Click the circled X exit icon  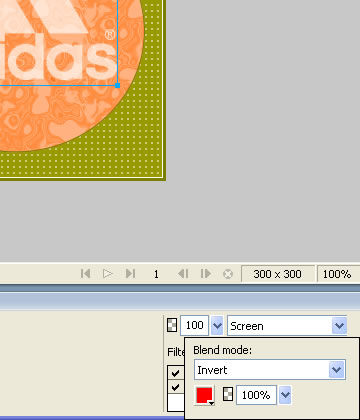coord(228,274)
